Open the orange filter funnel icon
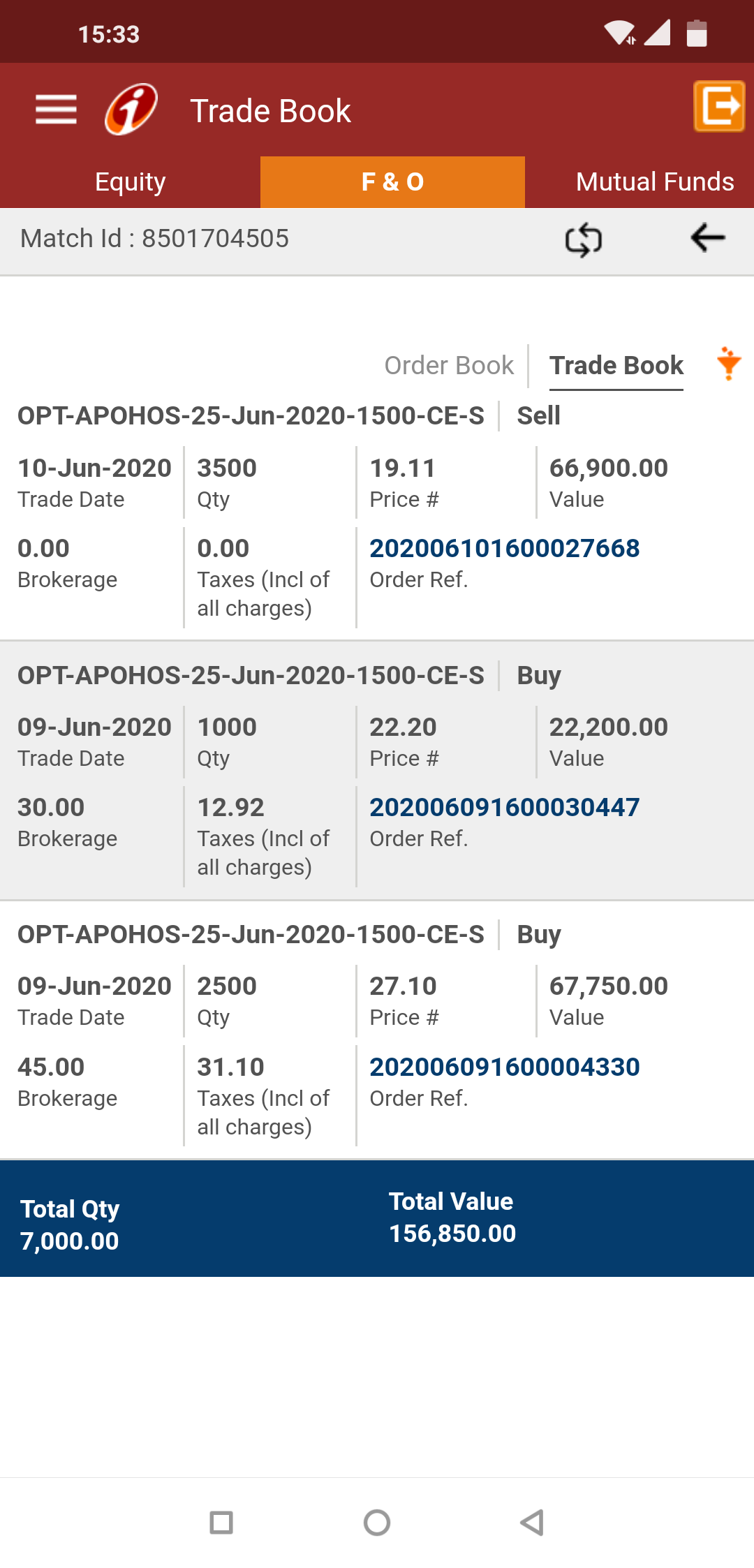This screenshot has width=754, height=1568. tap(728, 364)
